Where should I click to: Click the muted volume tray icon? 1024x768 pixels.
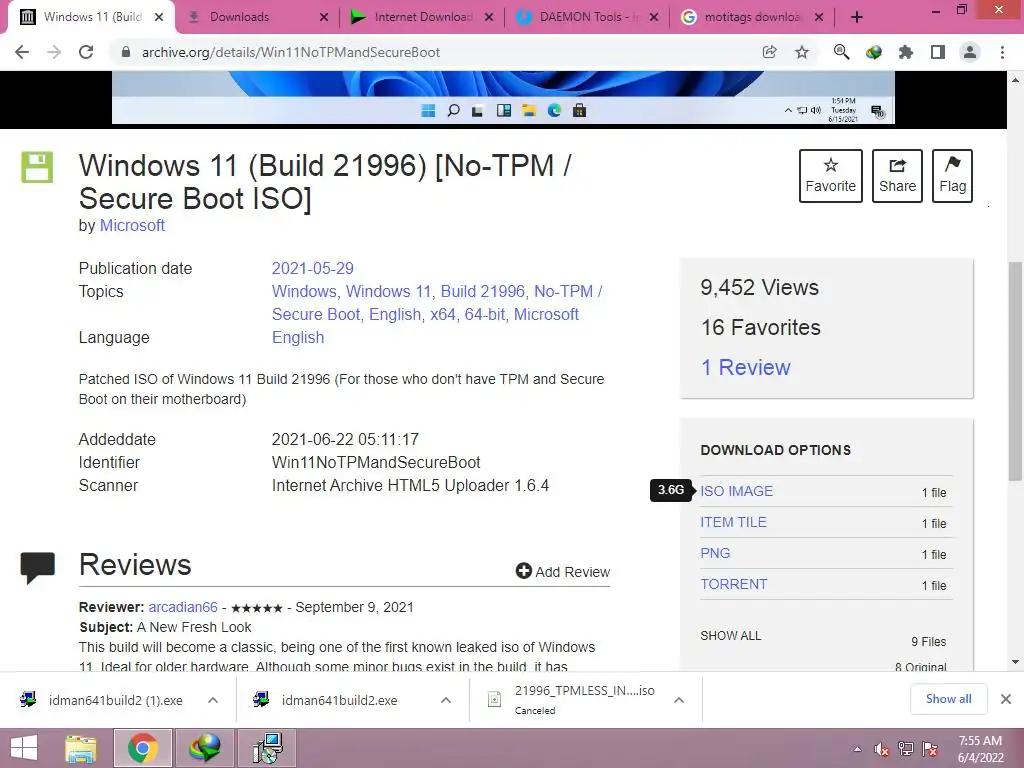882,749
